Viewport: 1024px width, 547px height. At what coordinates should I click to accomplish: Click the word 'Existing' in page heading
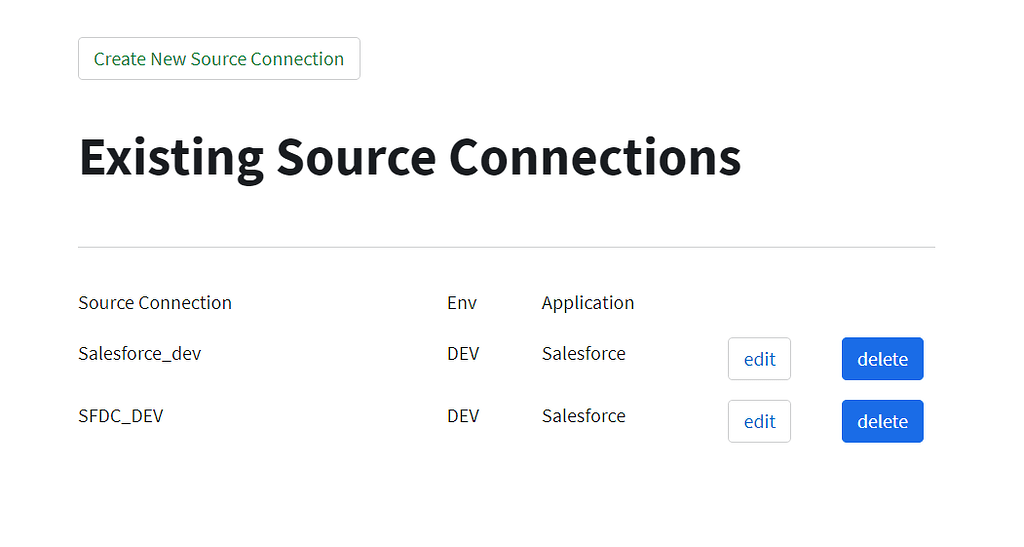pos(171,158)
